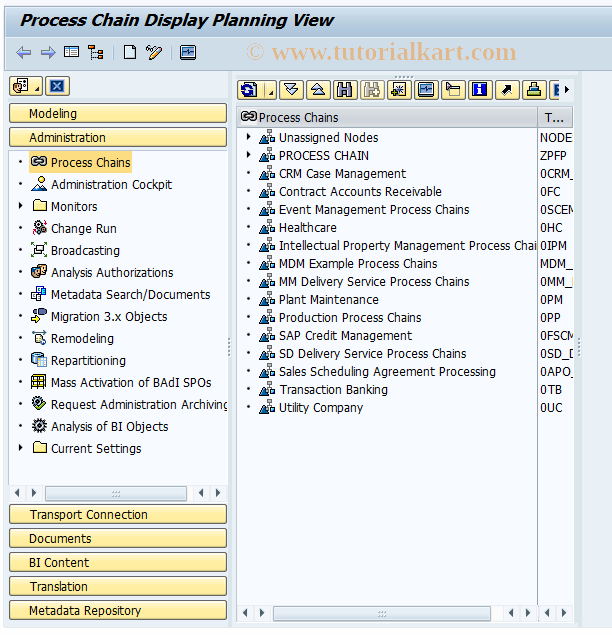Open Metadata Search/Documents

130,294
